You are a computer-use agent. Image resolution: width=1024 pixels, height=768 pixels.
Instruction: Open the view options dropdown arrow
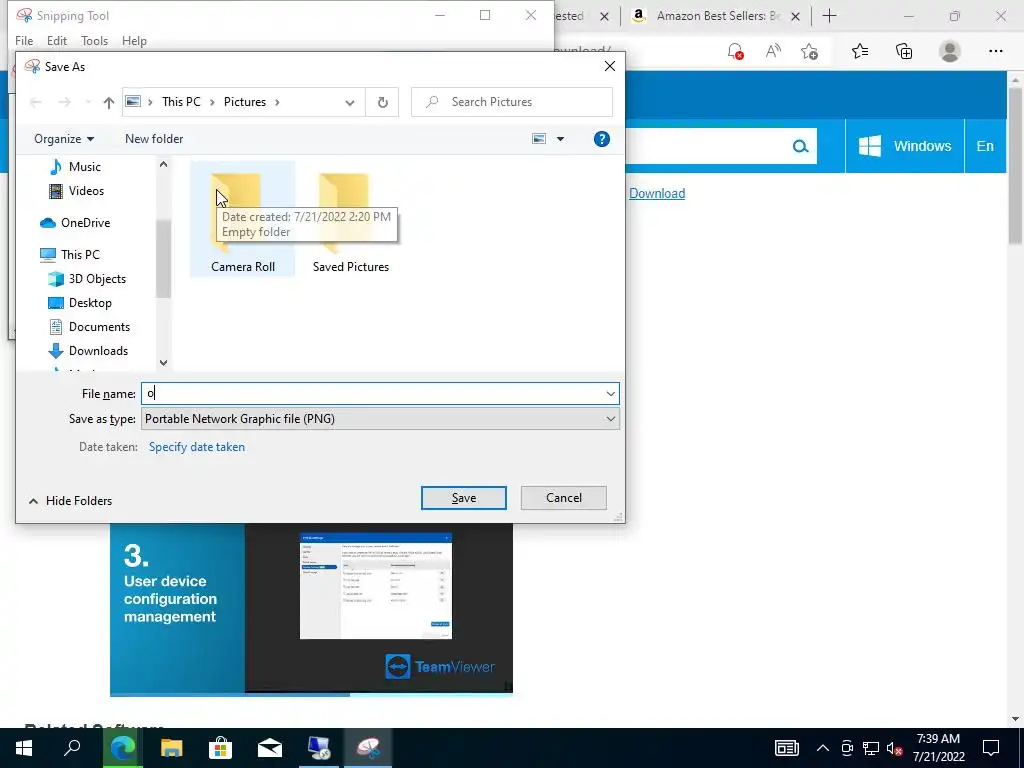(x=560, y=139)
